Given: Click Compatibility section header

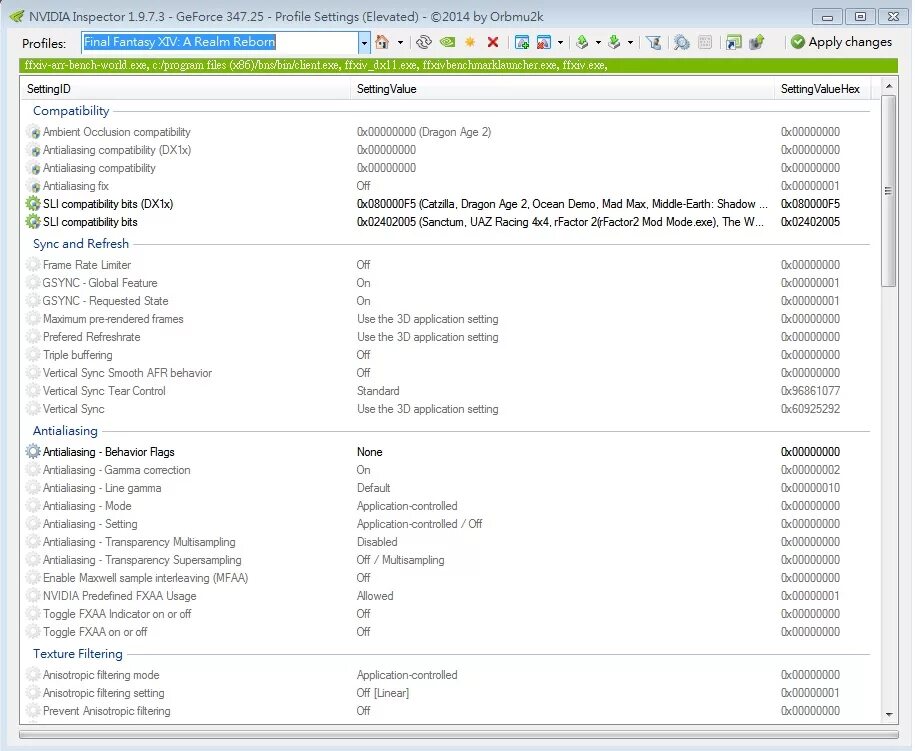Looking at the screenshot, I should tap(71, 111).
